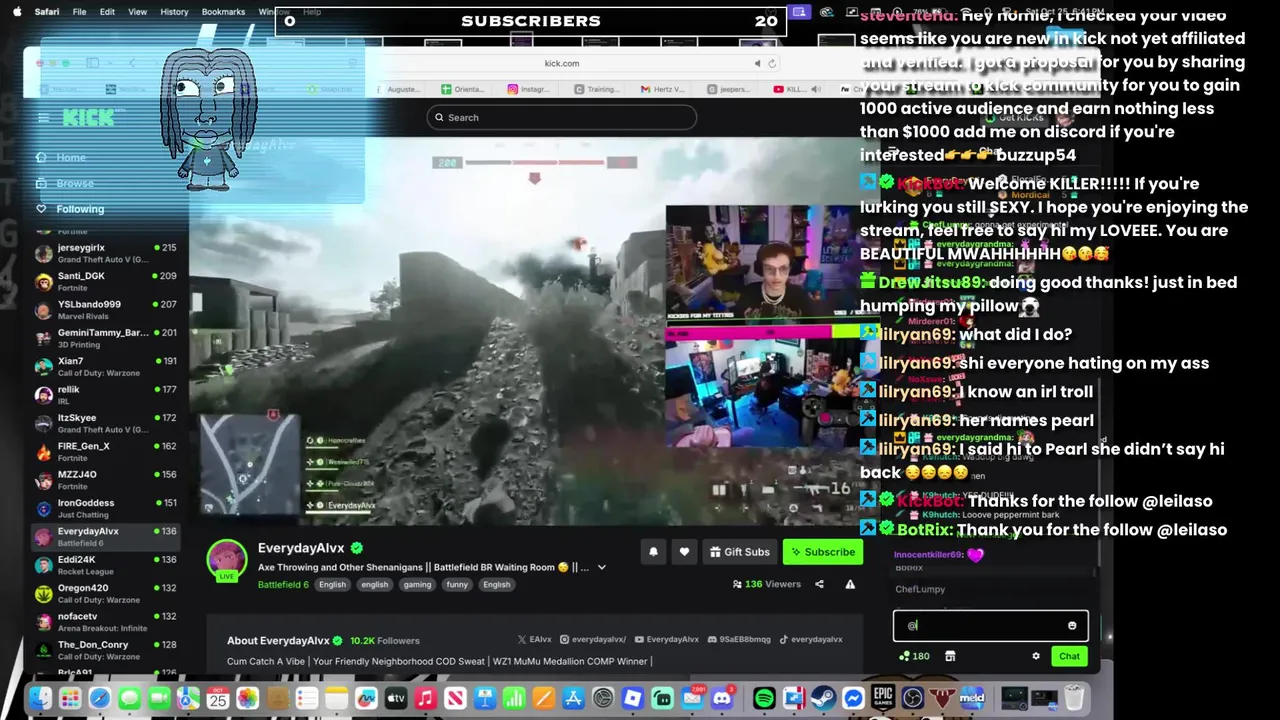Image resolution: width=1280 pixels, height=720 pixels.
Task: Open IronGoddess channel in sidebar
Action: tap(105, 508)
